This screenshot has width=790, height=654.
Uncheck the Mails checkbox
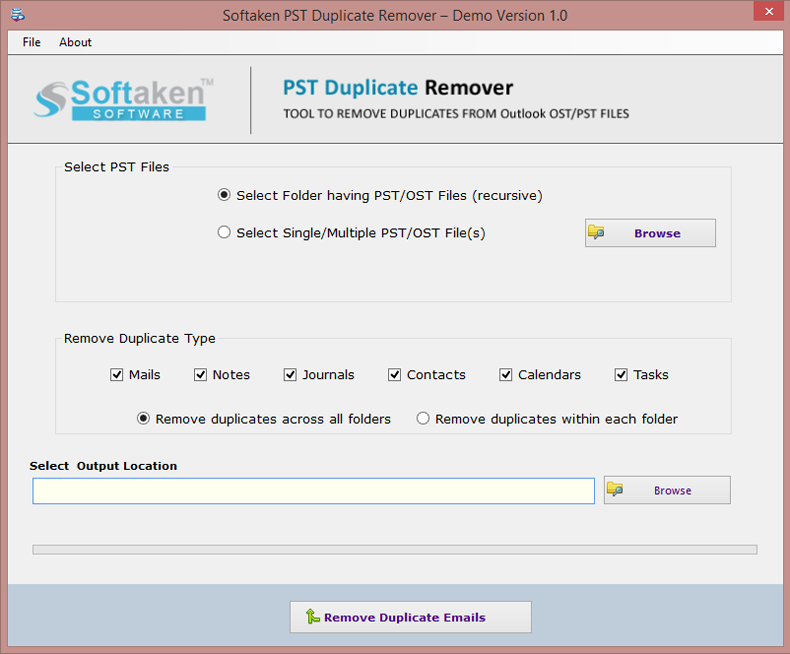point(117,375)
